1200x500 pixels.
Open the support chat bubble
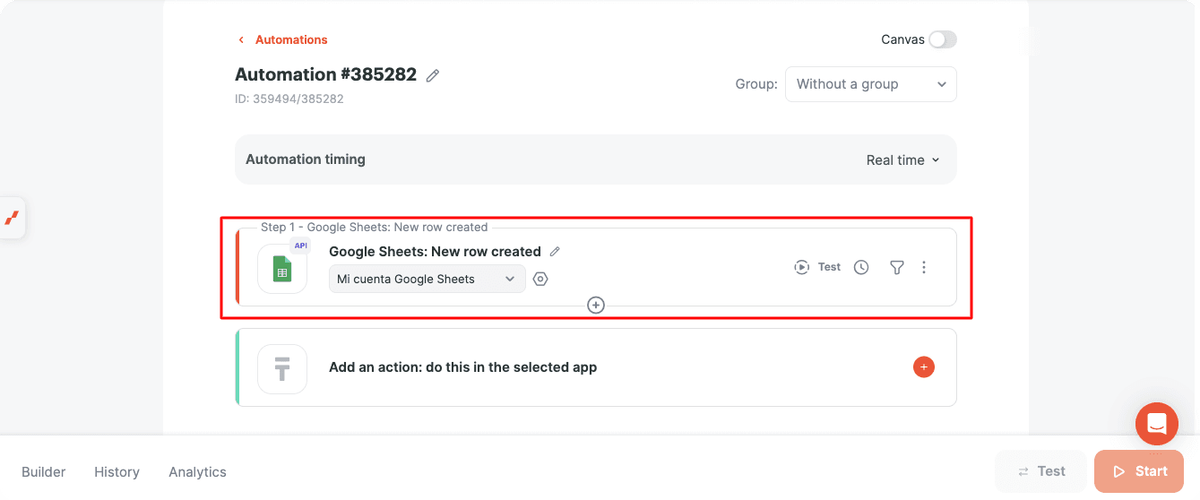(1157, 424)
